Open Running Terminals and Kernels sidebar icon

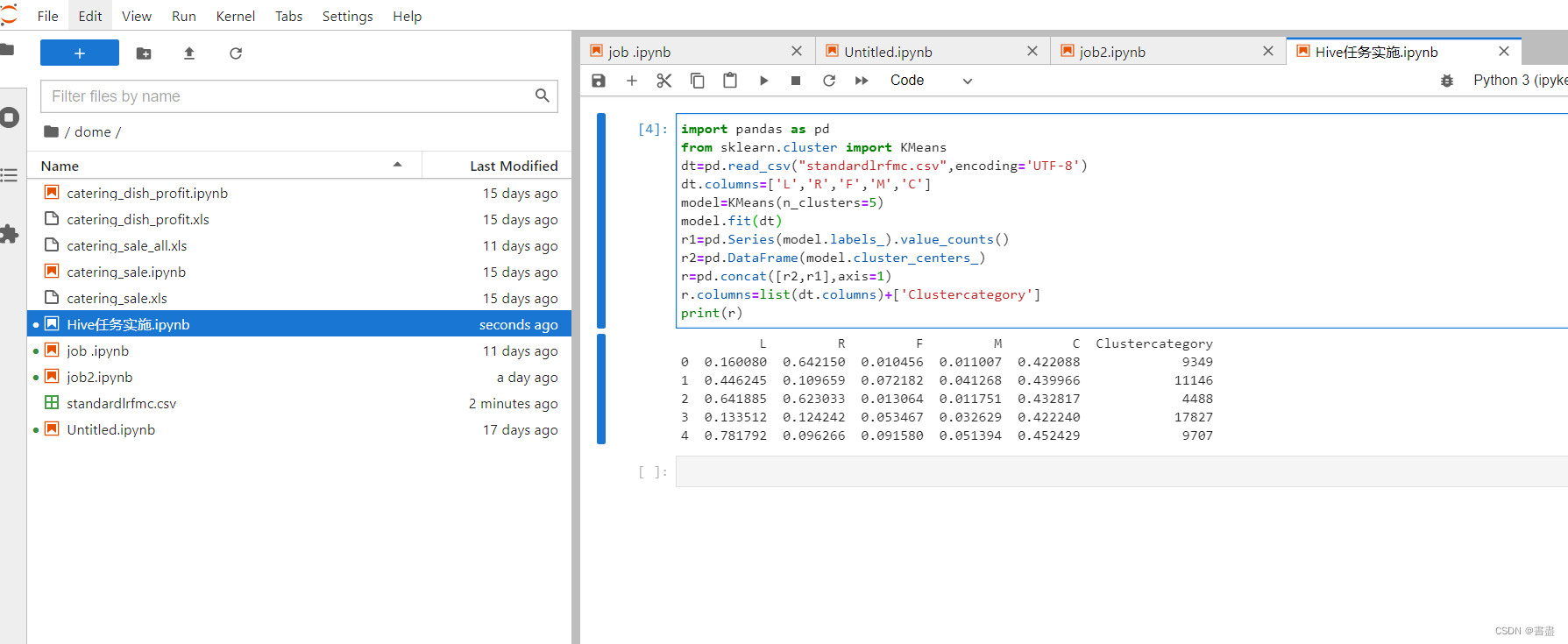coord(10,117)
